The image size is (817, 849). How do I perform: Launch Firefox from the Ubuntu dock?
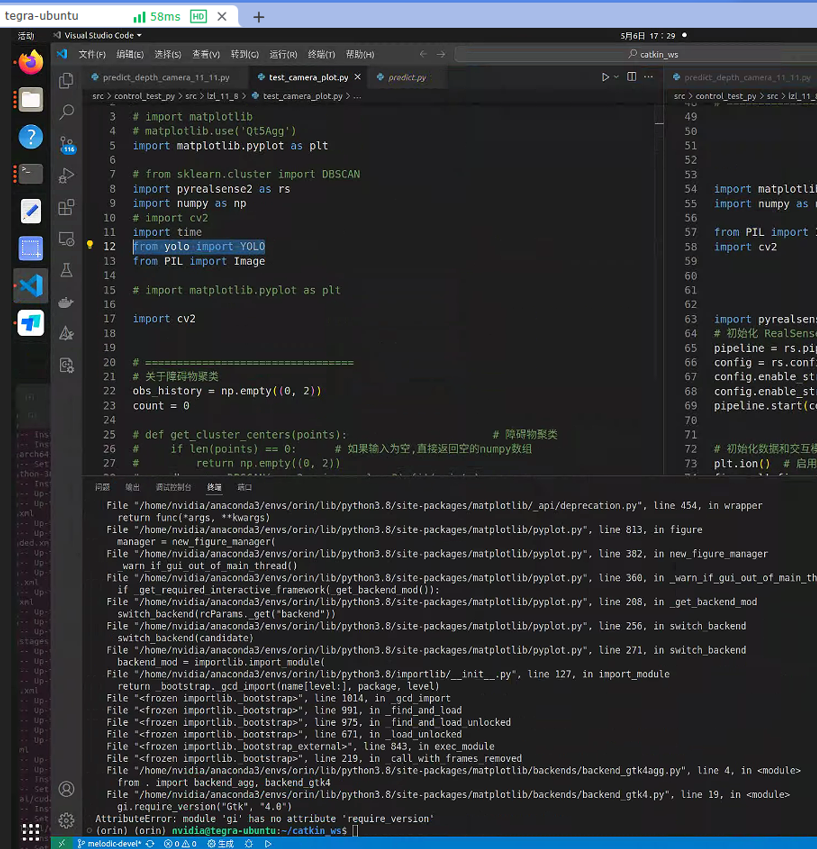pyautogui.click(x=31, y=62)
